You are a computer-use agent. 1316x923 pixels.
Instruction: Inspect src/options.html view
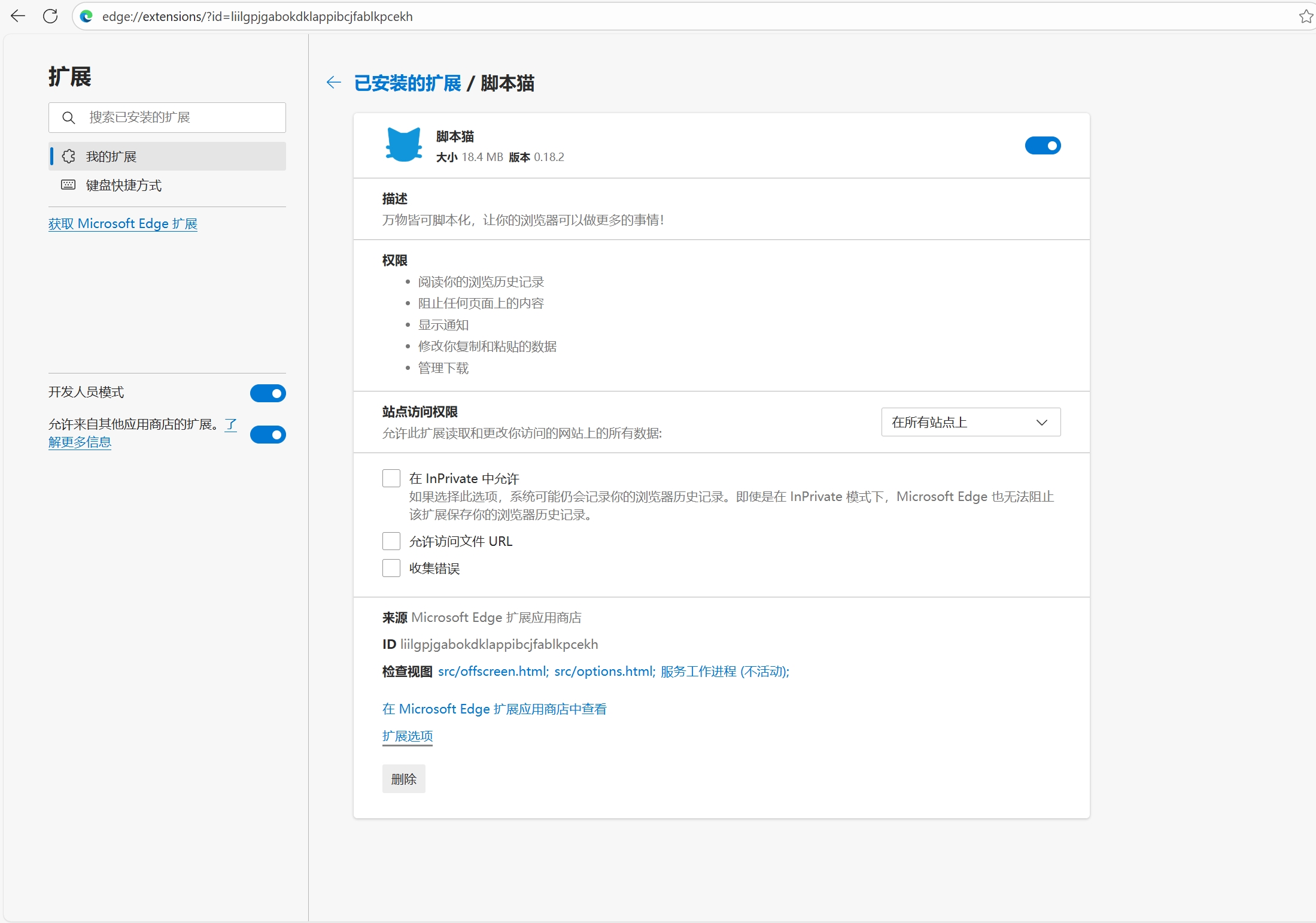(x=605, y=672)
